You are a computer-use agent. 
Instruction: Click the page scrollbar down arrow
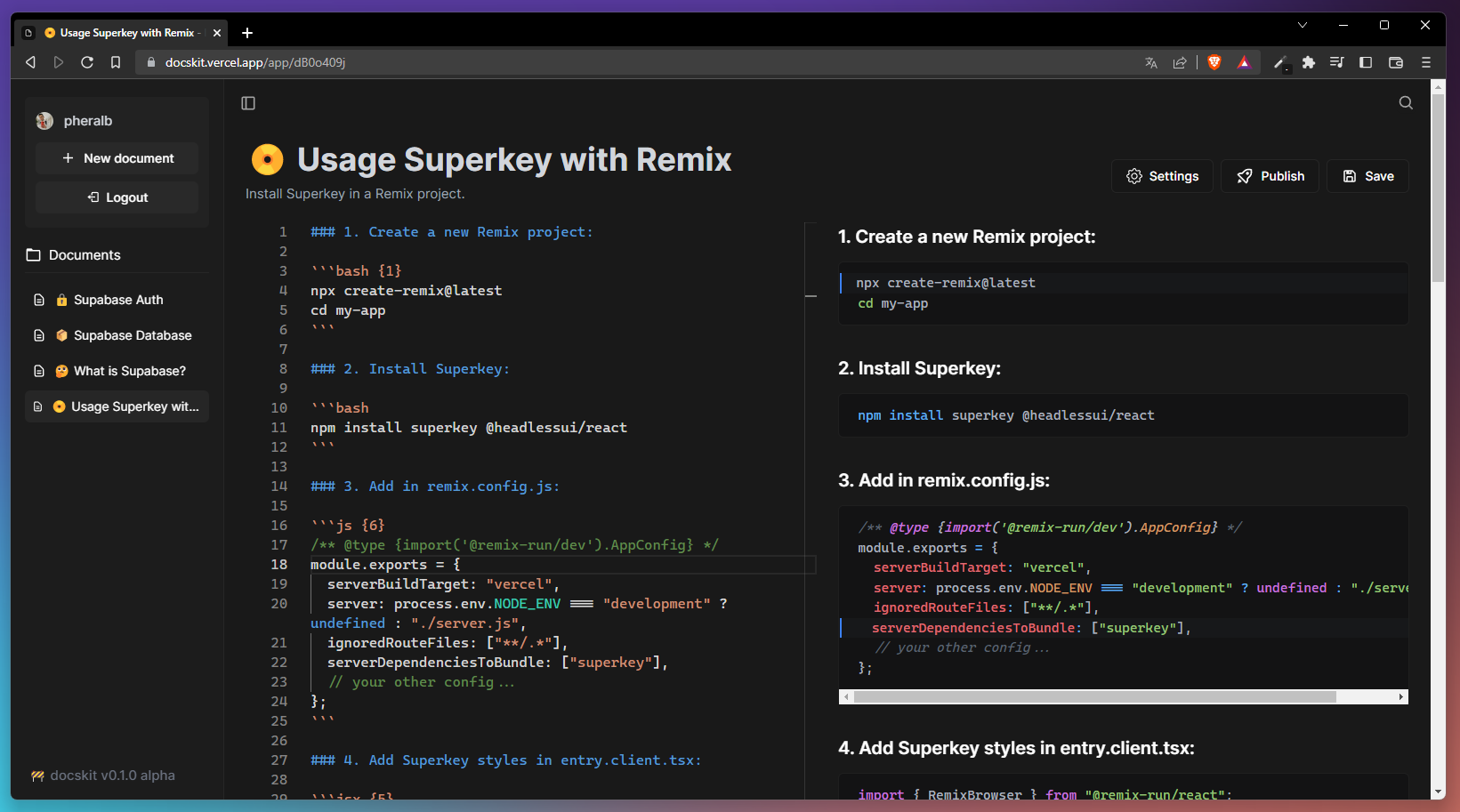[1438, 792]
